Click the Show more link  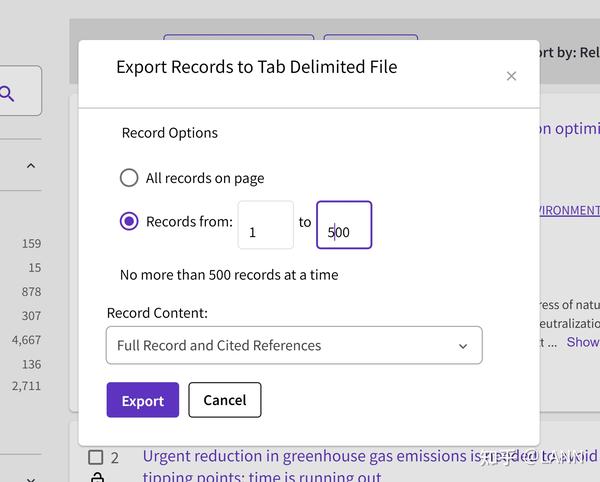click(582, 342)
